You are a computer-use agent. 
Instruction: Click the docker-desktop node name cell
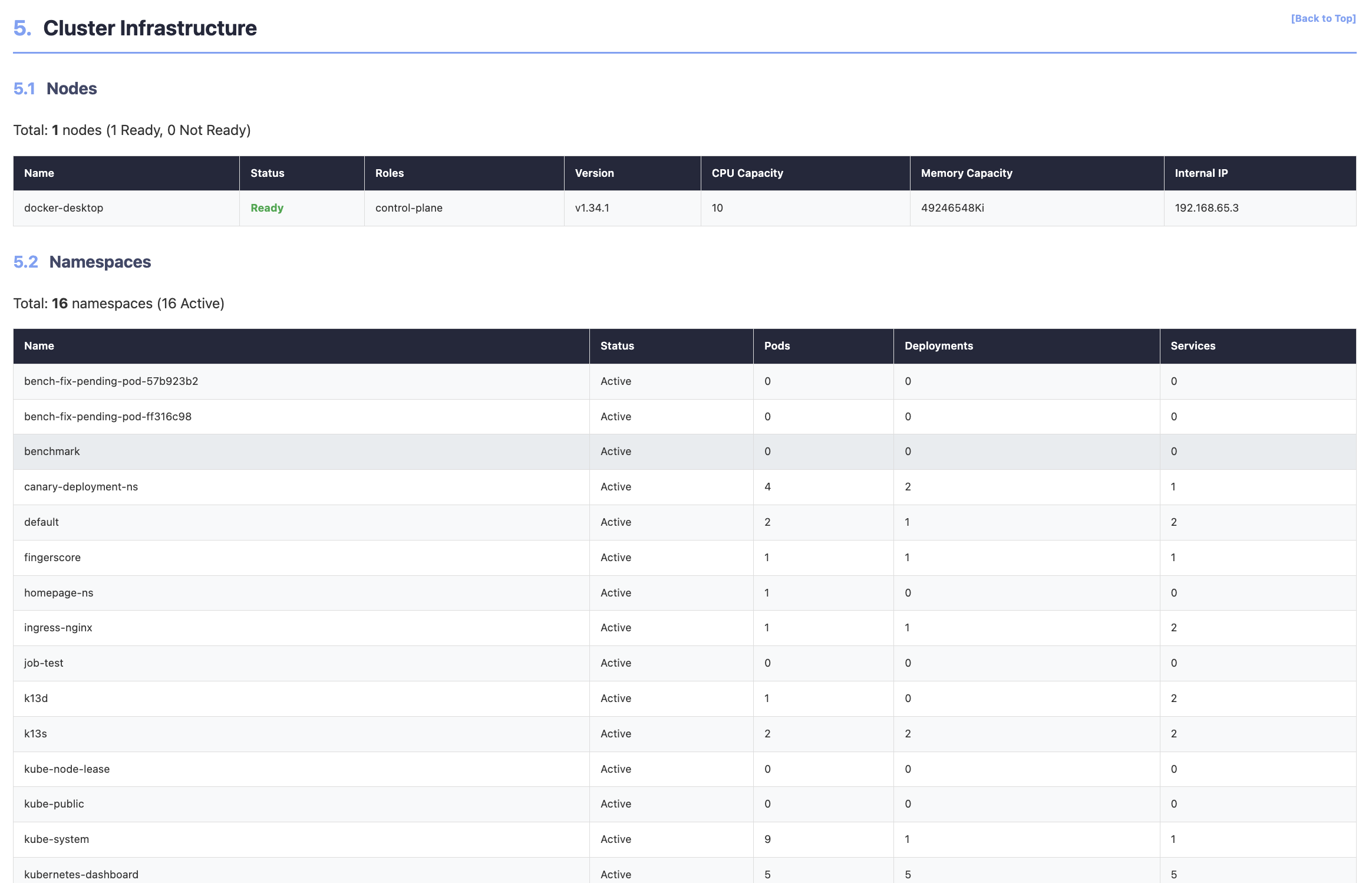(64, 208)
